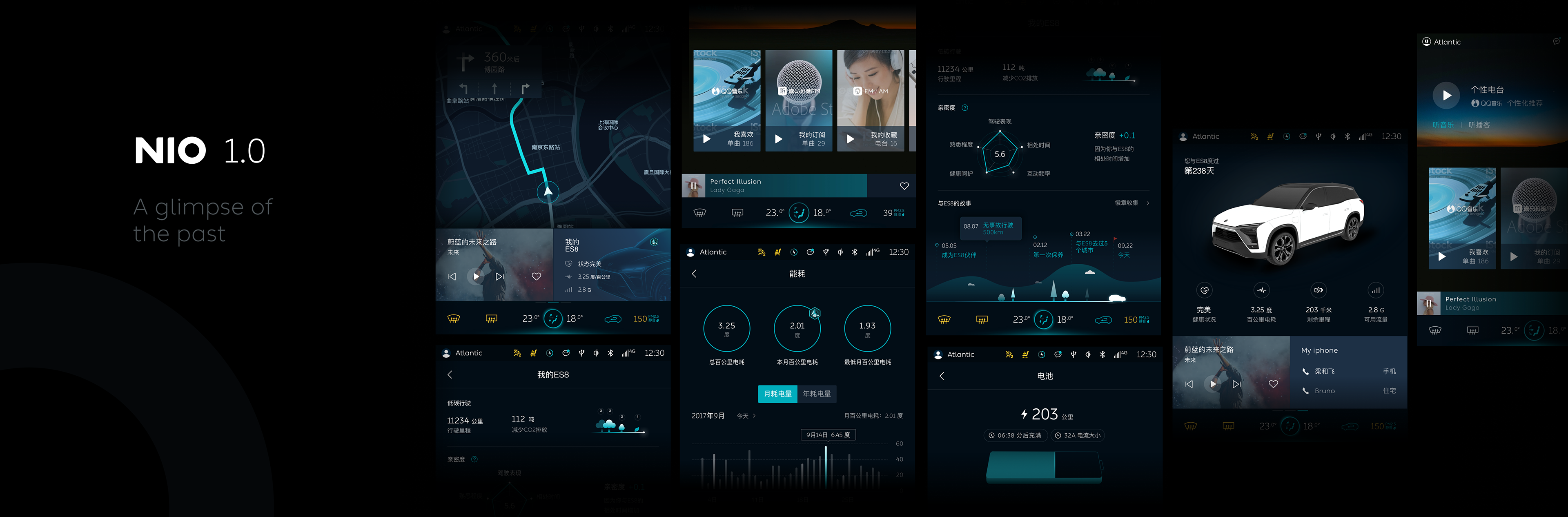Tap the vehicle position arrow on the map

coord(548,192)
